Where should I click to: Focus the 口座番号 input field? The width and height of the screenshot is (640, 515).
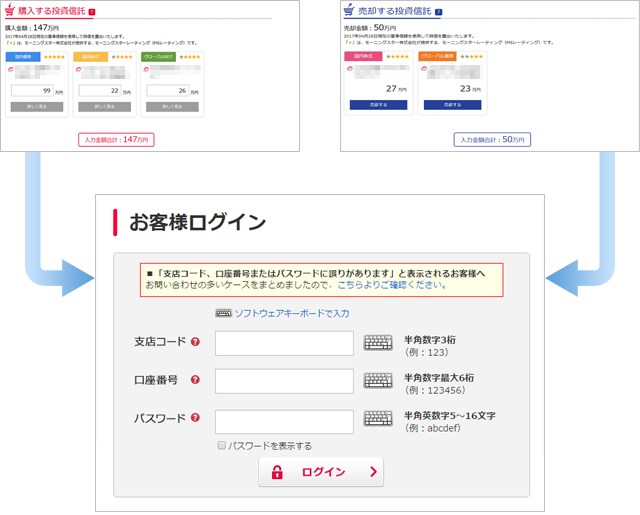point(284,381)
